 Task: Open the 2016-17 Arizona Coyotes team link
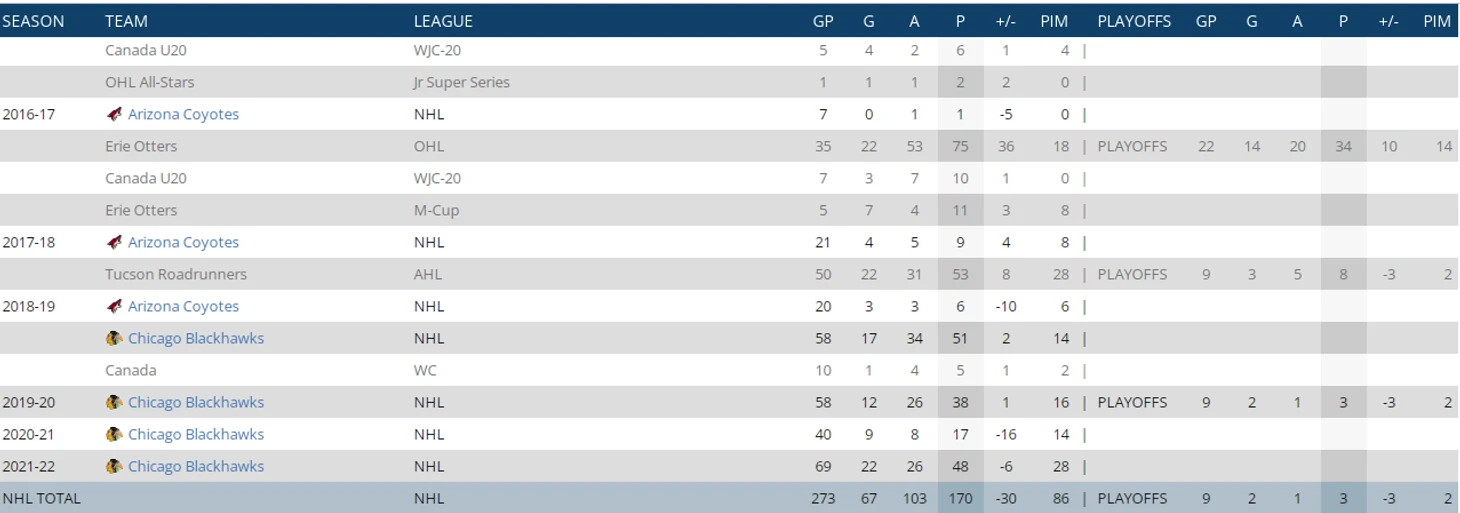(183, 114)
